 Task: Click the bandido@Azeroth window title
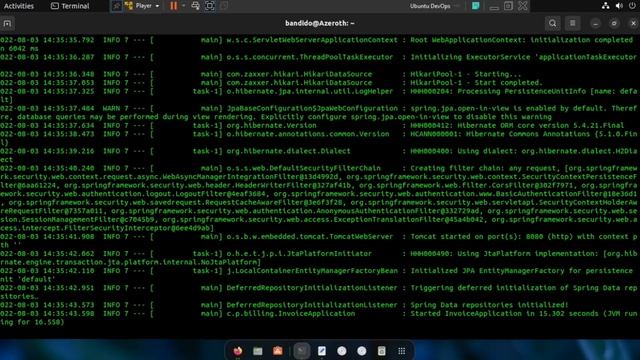point(320,23)
